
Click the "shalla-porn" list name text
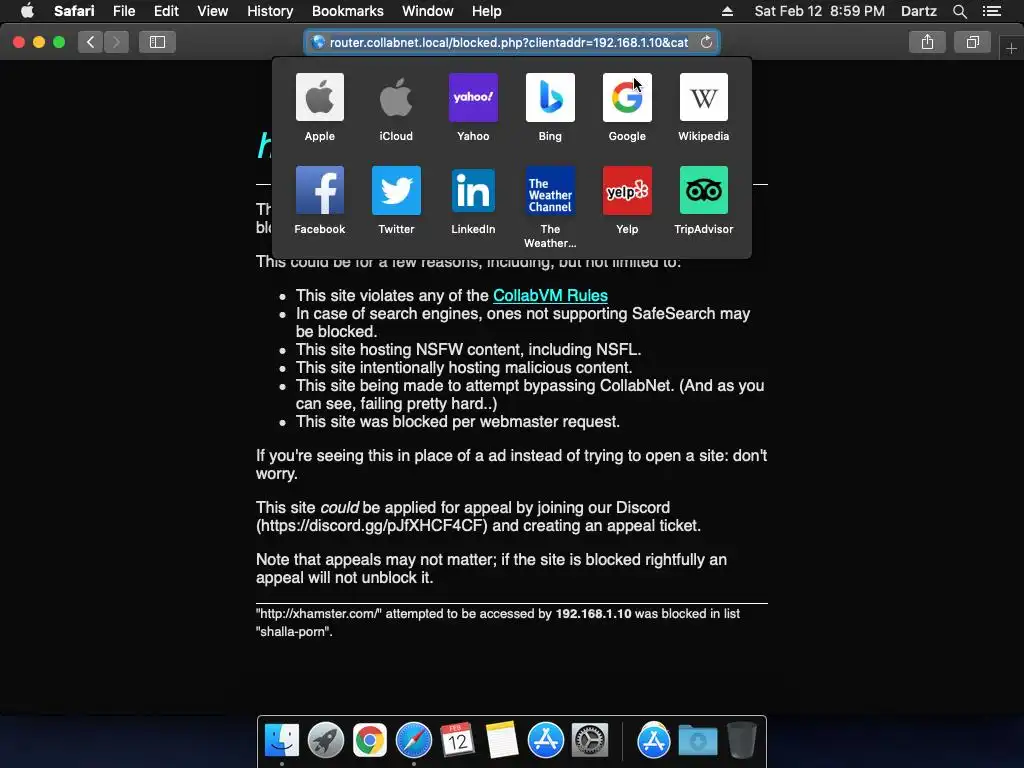[x=294, y=632]
